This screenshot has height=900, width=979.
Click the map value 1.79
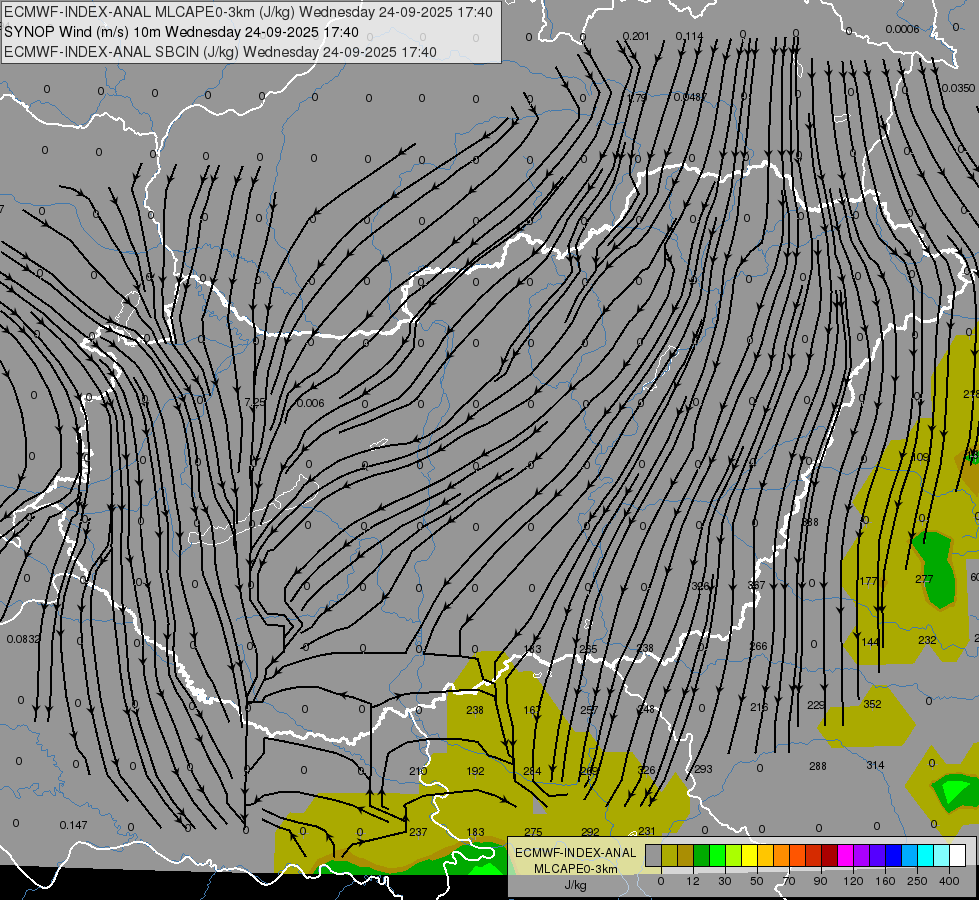[x=637, y=98]
